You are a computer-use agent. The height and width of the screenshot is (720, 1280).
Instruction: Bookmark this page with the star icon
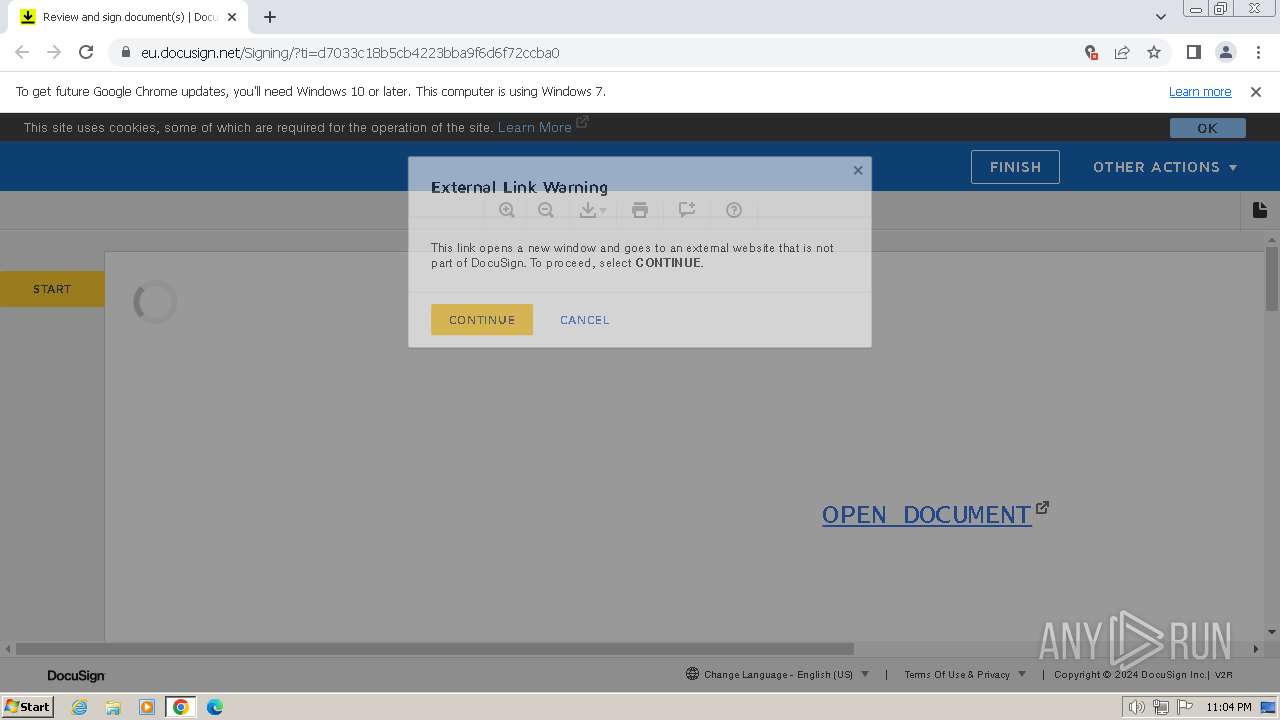coord(1154,52)
